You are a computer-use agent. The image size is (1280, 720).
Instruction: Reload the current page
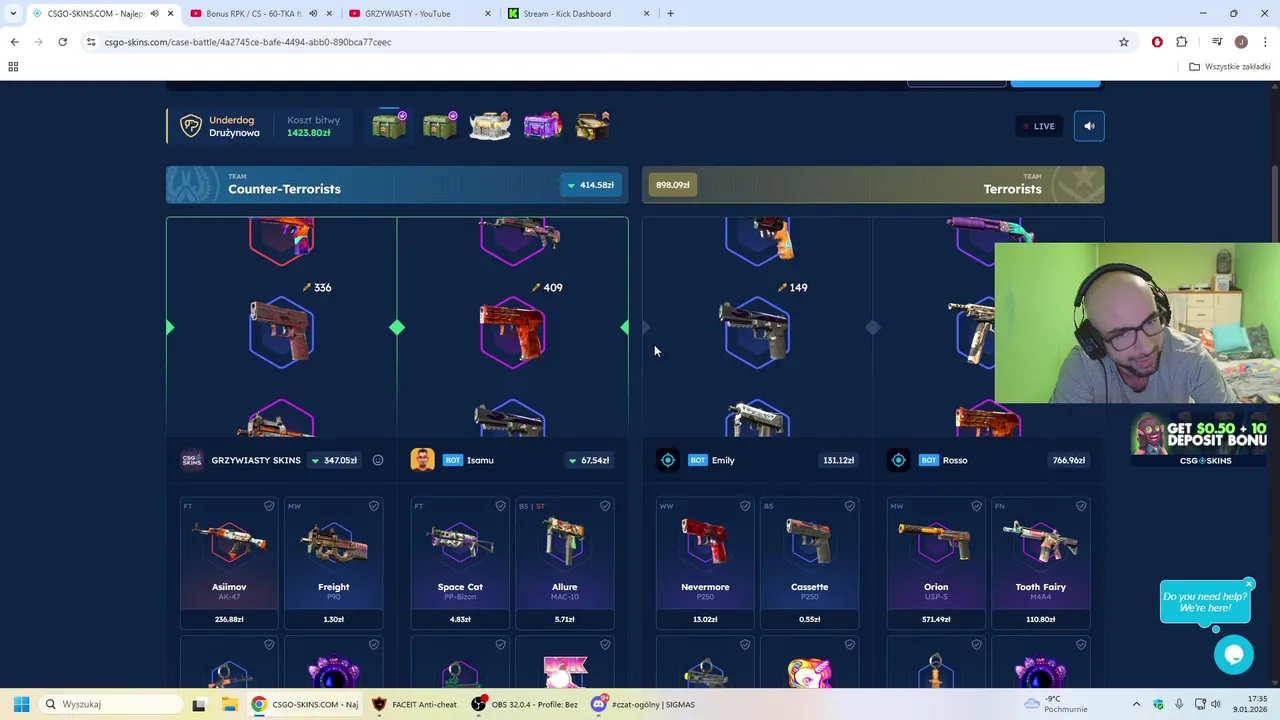pos(62,42)
